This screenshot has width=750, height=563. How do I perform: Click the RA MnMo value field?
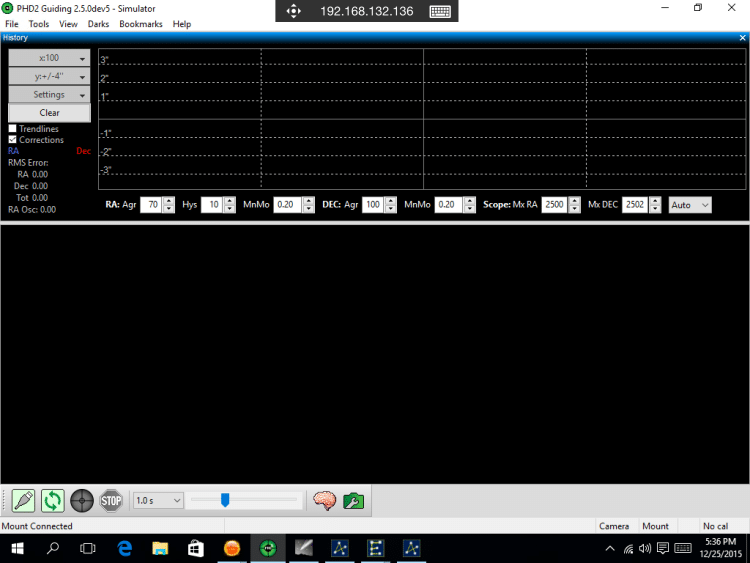(x=287, y=205)
